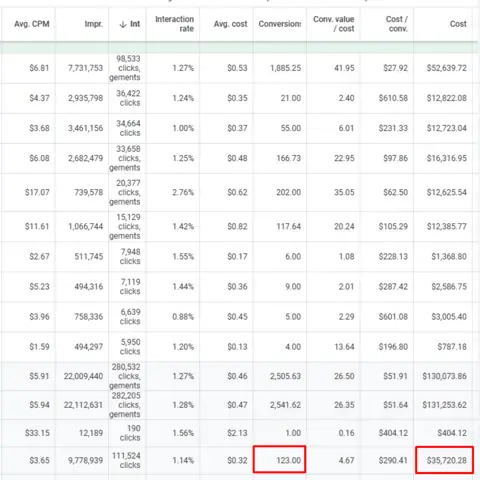
Task: Select the 511,745 impressions cell
Action: tap(89, 256)
